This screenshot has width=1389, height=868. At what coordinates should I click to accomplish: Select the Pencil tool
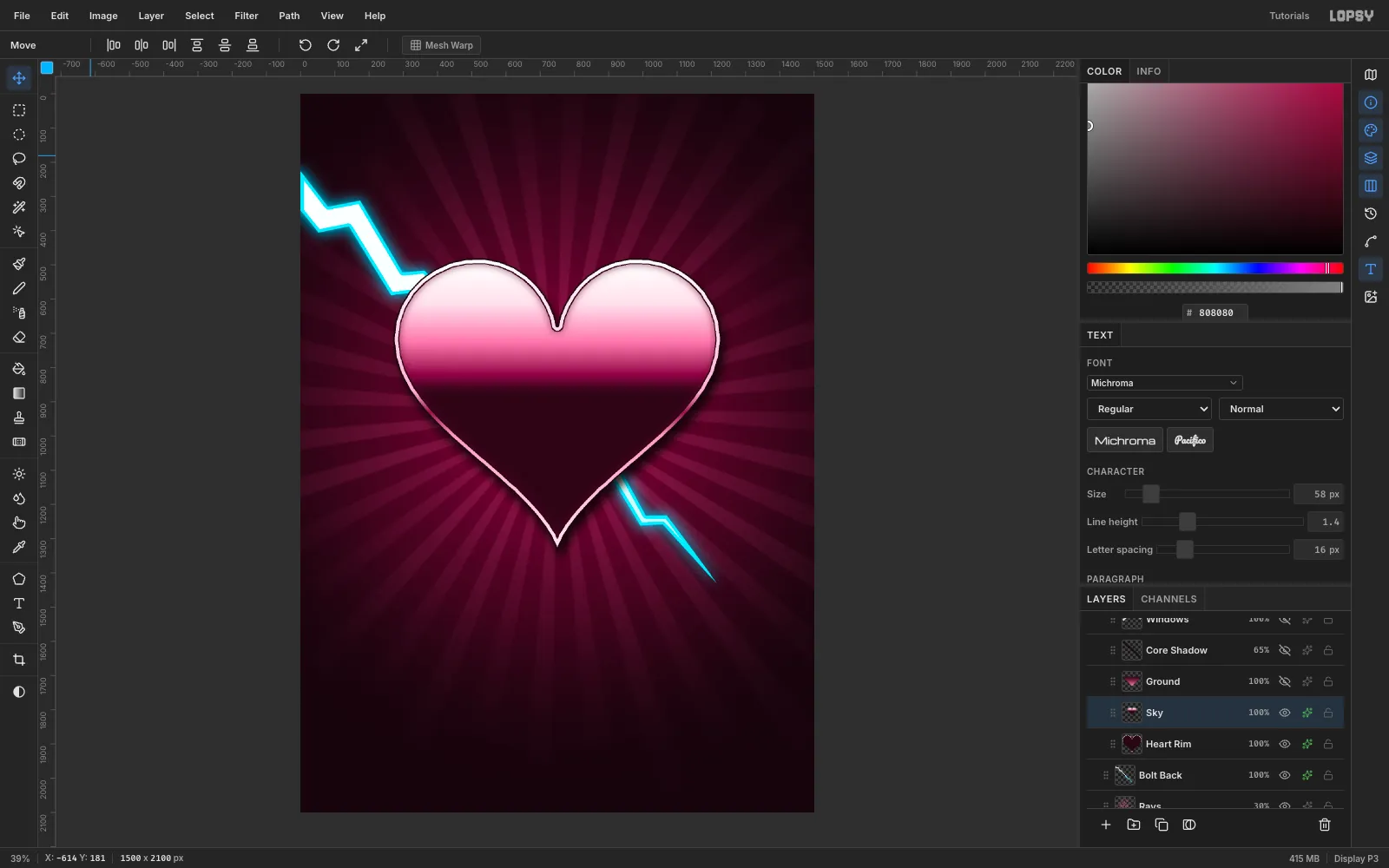pos(19,288)
